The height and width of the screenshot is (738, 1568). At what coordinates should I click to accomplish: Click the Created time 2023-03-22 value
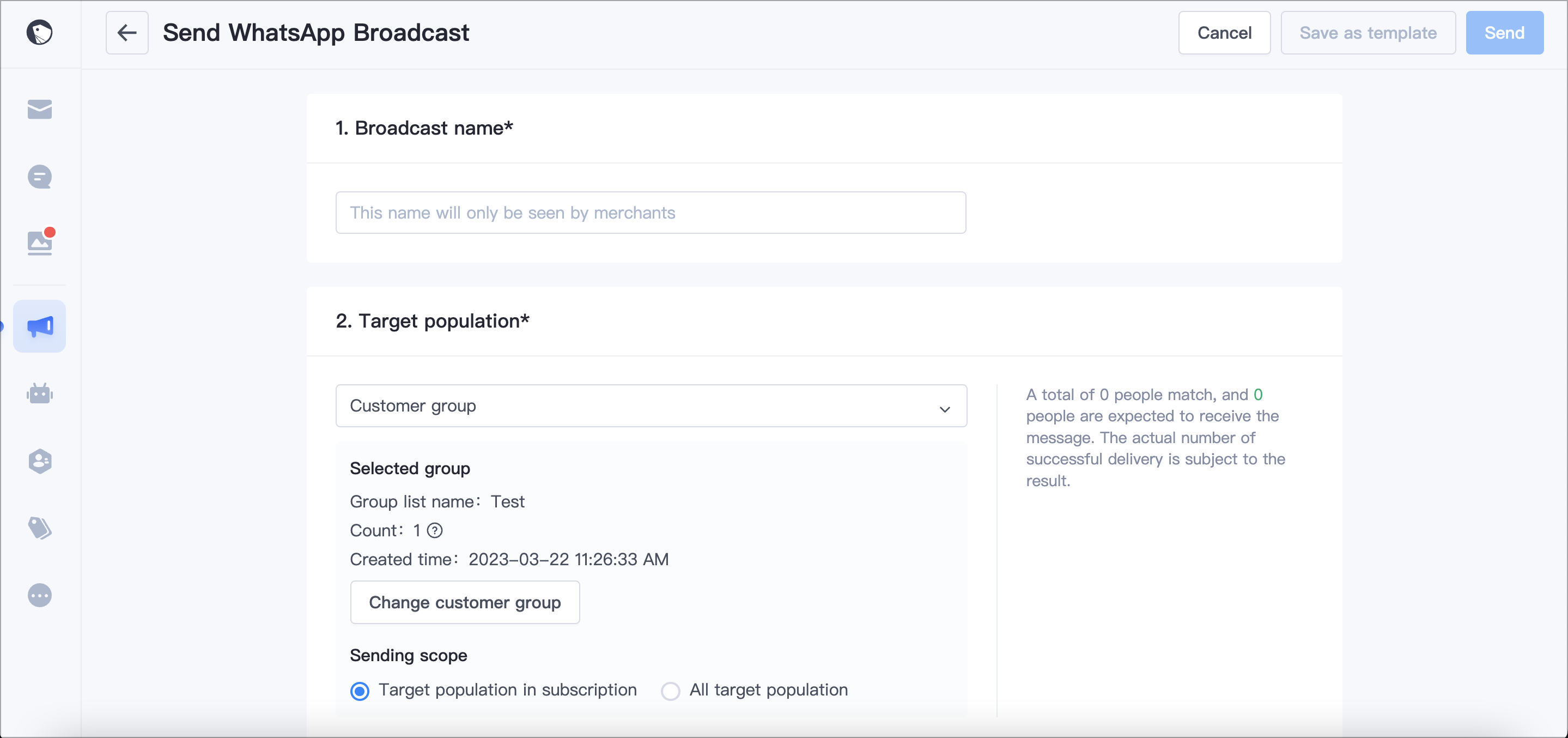tap(568, 560)
